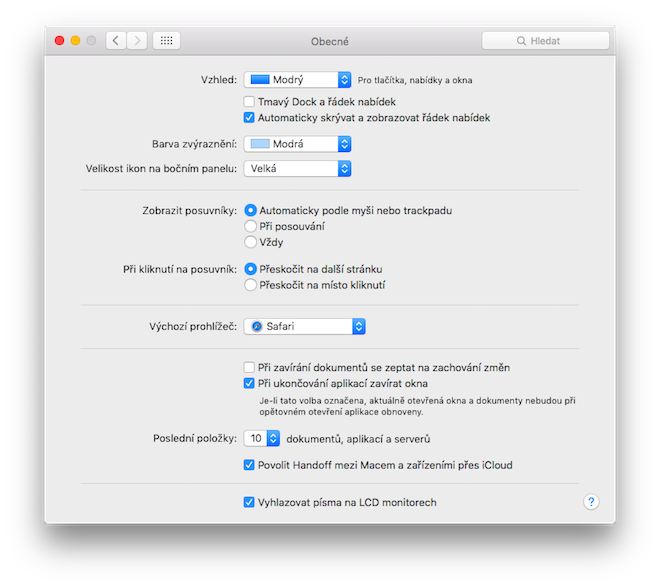This screenshot has width=660, height=587.
Task: Click the forward navigation arrow
Action: [138, 41]
